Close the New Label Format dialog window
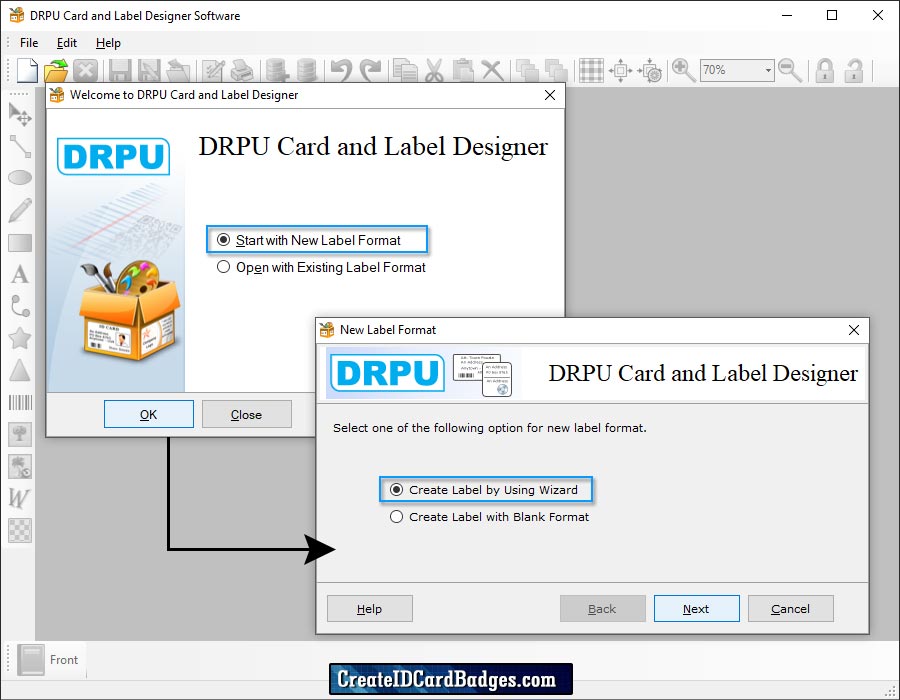This screenshot has width=900, height=700. 854,330
